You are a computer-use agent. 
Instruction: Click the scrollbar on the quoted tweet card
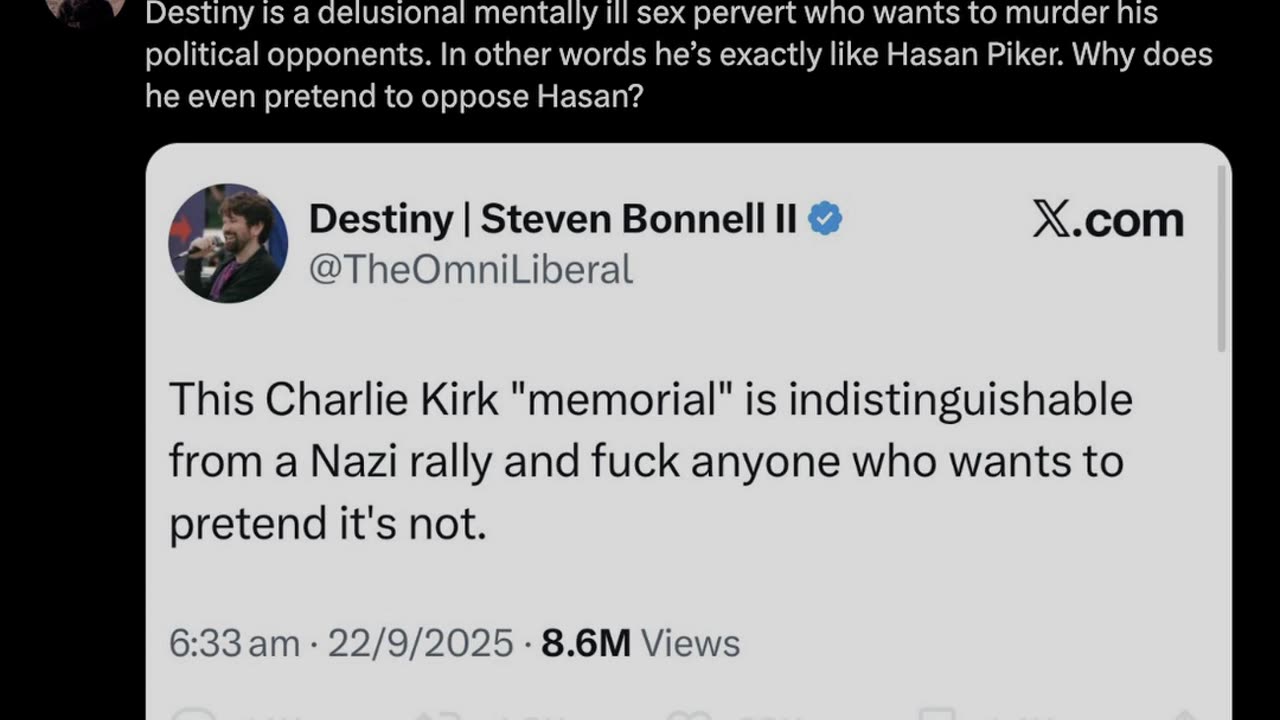pos(1221,260)
